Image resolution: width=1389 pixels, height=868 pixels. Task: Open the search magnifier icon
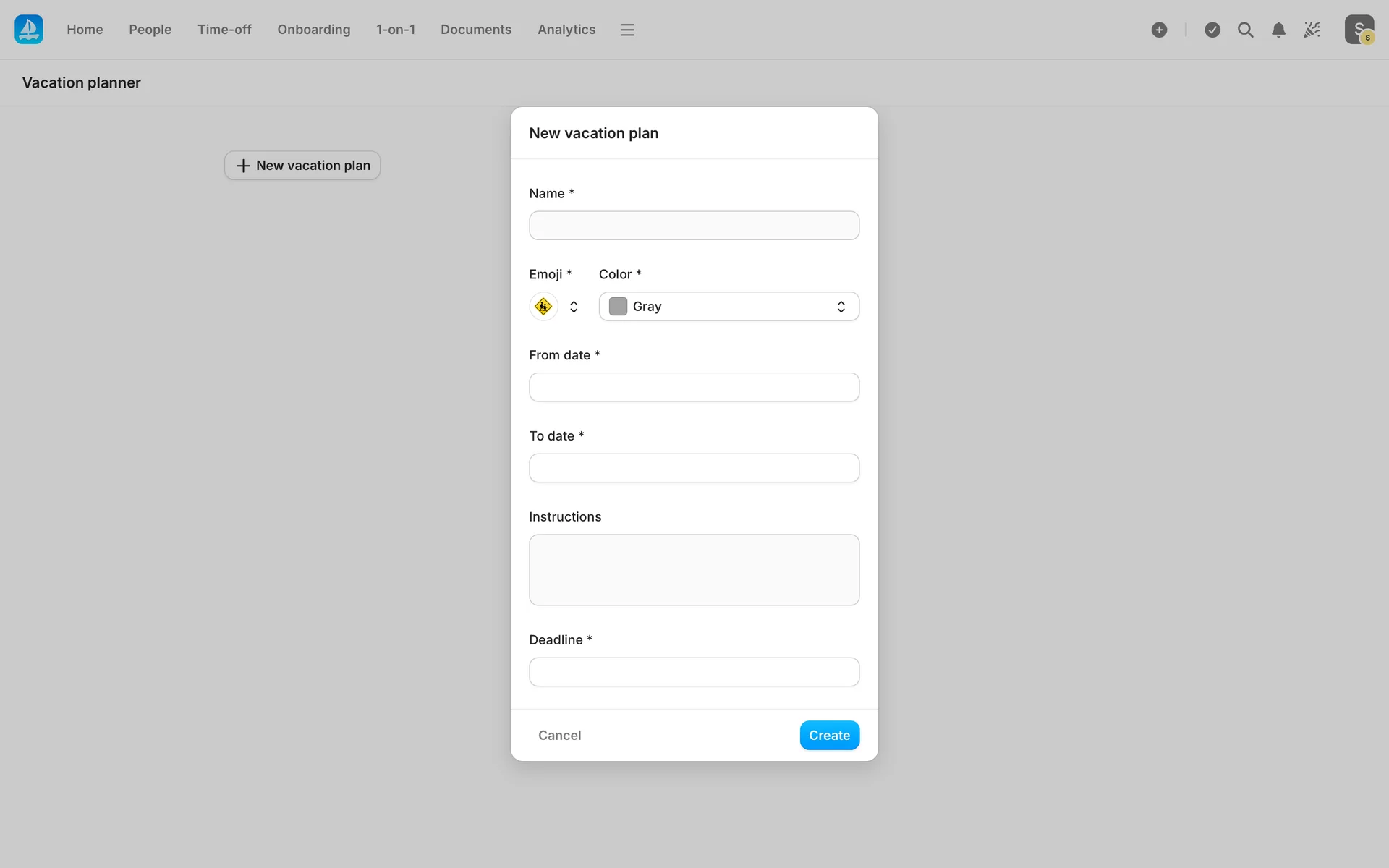click(x=1245, y=30)
